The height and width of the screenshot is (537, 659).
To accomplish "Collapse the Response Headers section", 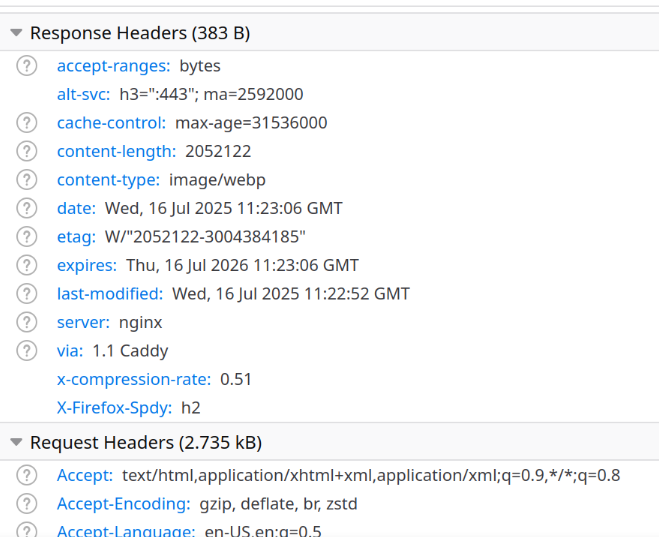I will click(16, 33).
